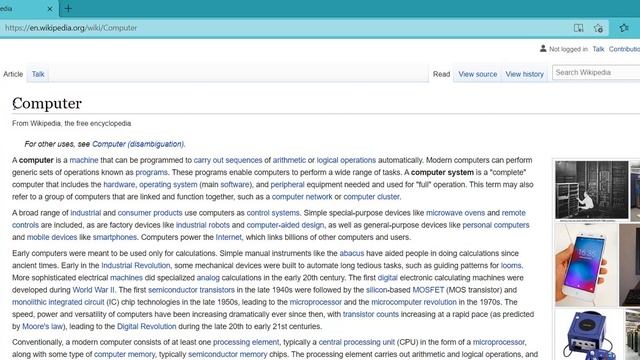Click the address bar URL

coord(71,28)
